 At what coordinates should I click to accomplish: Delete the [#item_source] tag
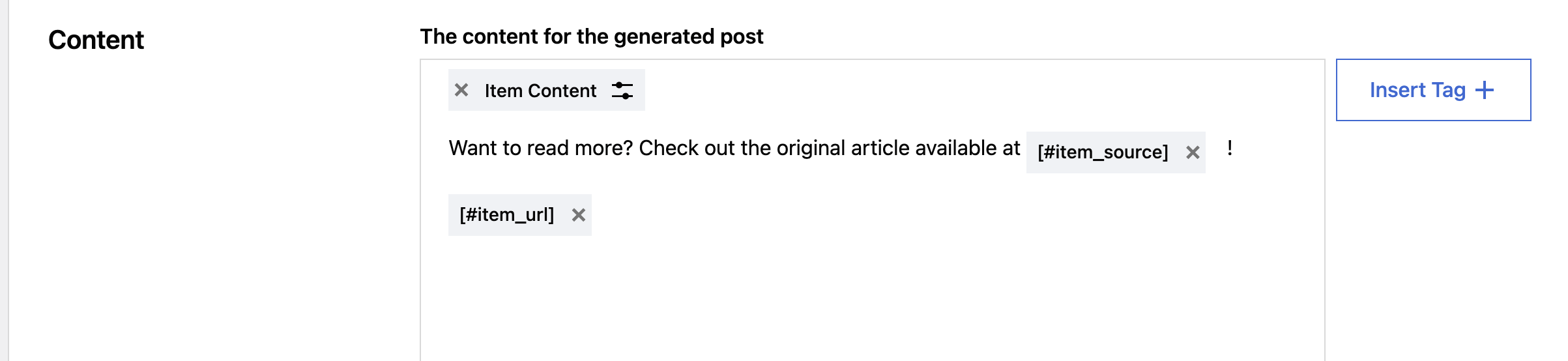1193,152
